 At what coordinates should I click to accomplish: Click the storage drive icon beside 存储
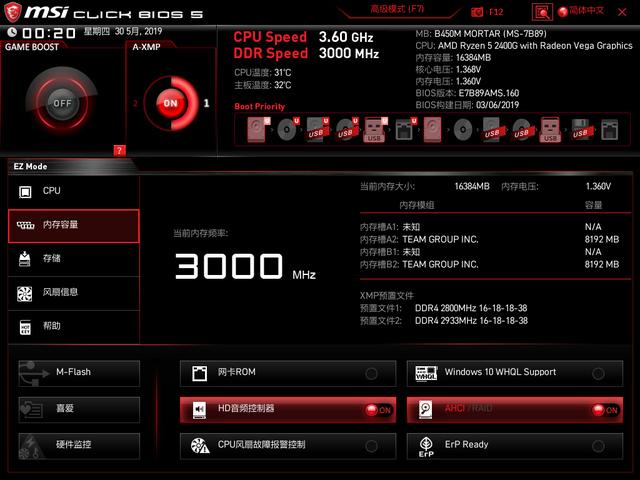[24, 259]
